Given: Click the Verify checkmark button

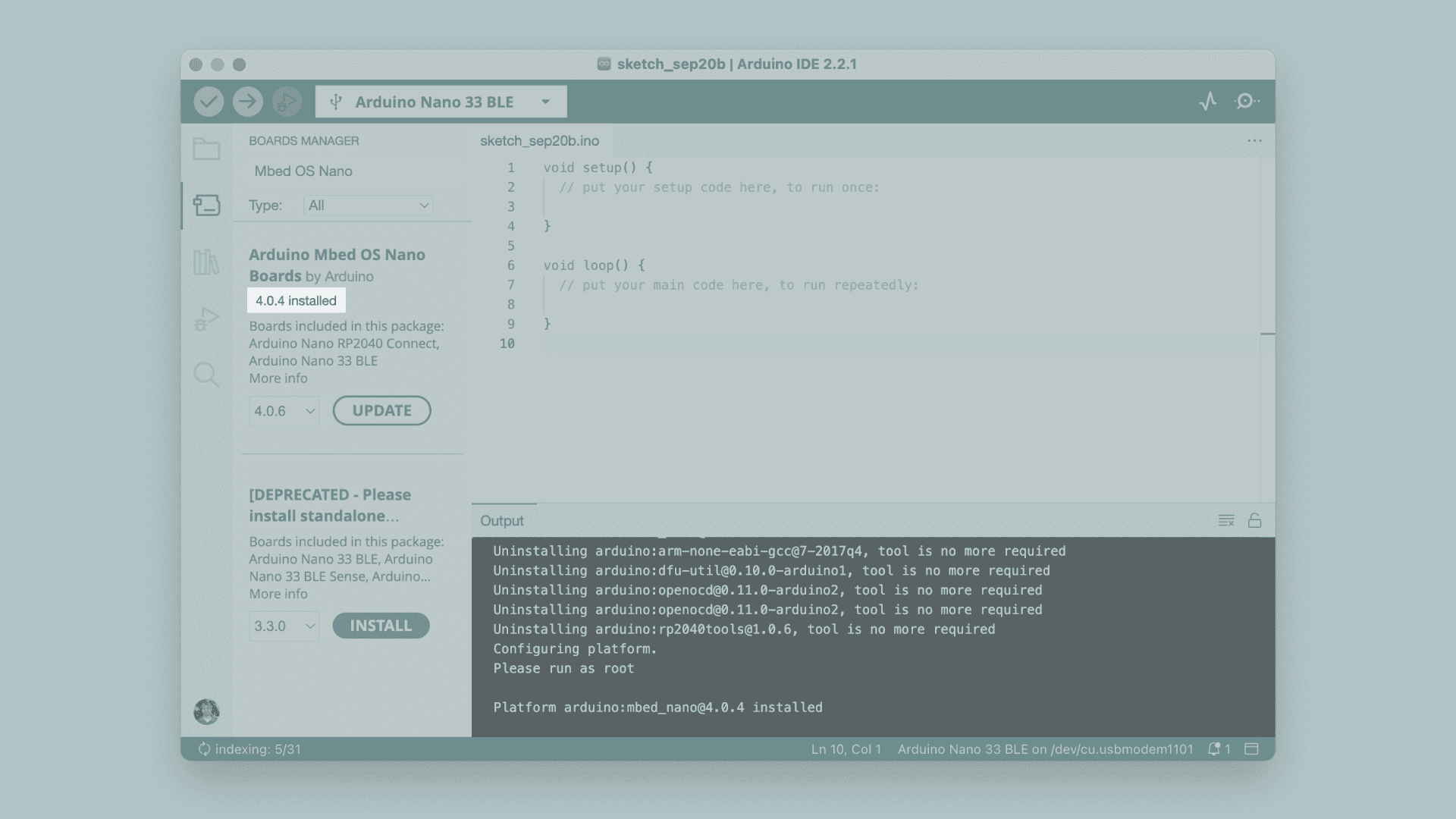Looking at the screenshot, I should (x=209, y=102).
